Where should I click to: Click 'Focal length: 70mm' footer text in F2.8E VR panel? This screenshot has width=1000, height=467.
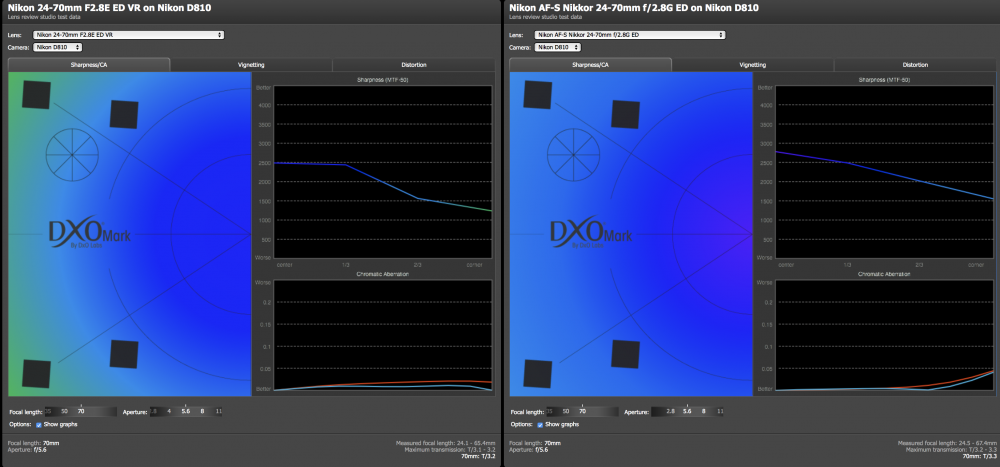pyautogui.click(x=34, y=443)
